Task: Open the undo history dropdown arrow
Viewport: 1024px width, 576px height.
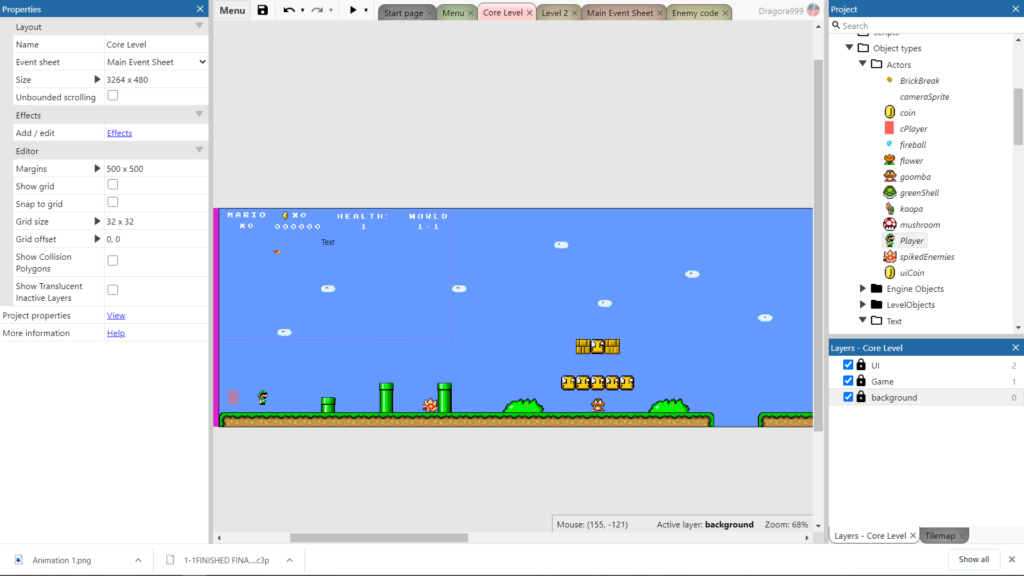Action: [302, 10]
